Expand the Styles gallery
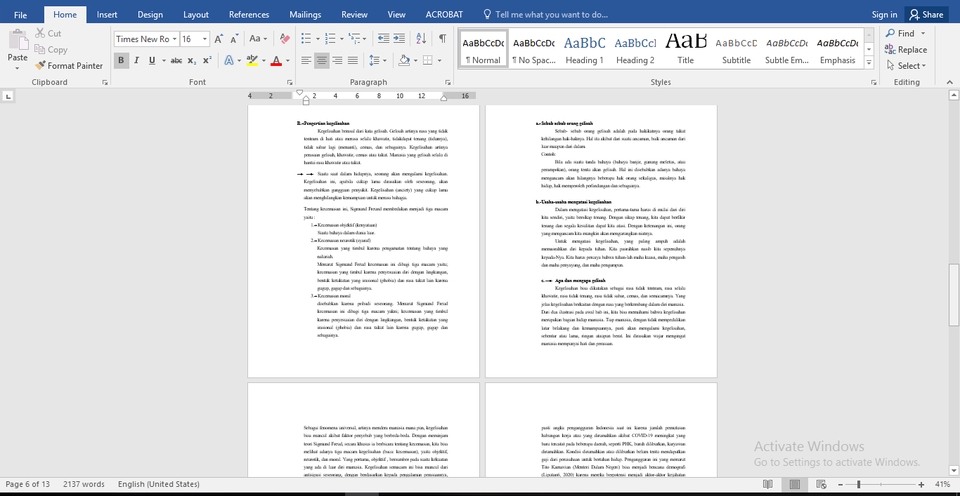The height and width of the screenshot is (496, 960). [869, 62]
